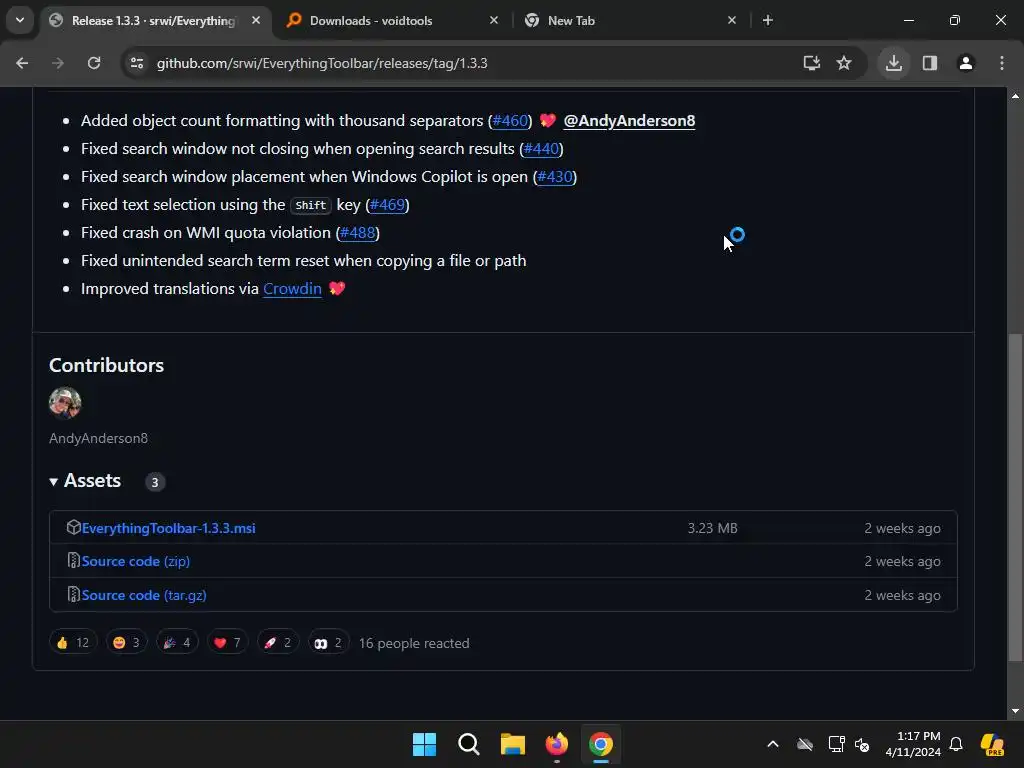Screen dimensions: 1024x768
Task: Click the muted volume tray icon
Action: pos(862,744)
